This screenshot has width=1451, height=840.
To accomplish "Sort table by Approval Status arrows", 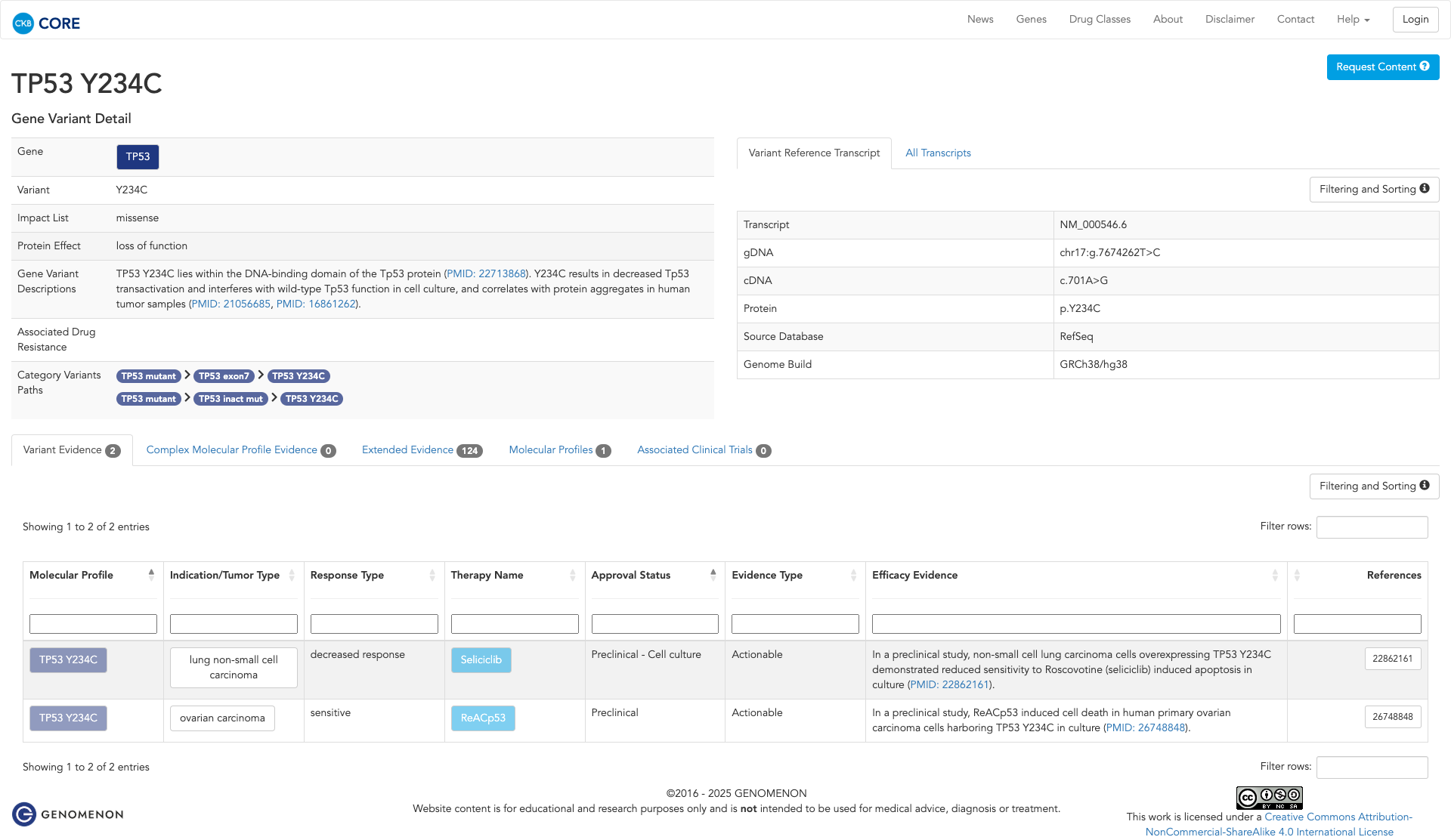I will (713, 575).
